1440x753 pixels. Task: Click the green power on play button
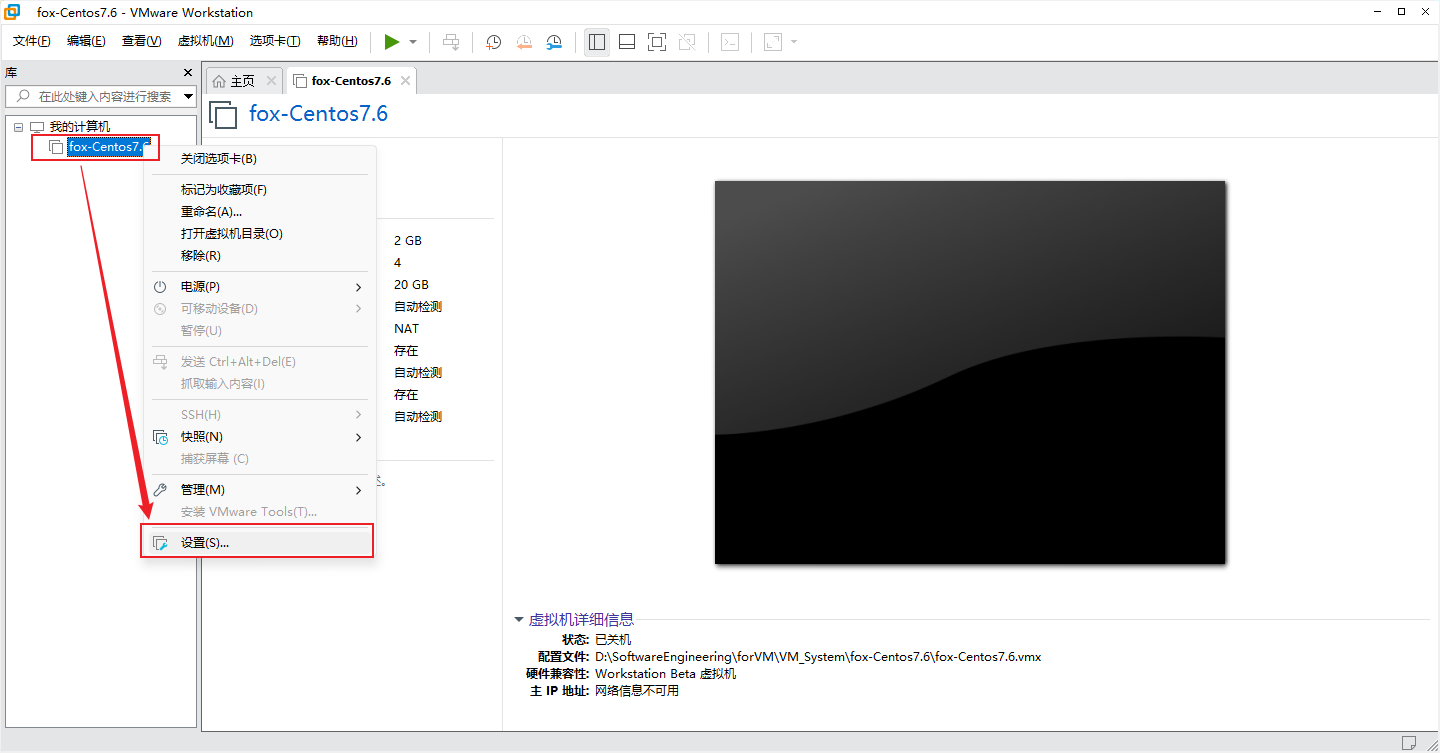[392, 42]
